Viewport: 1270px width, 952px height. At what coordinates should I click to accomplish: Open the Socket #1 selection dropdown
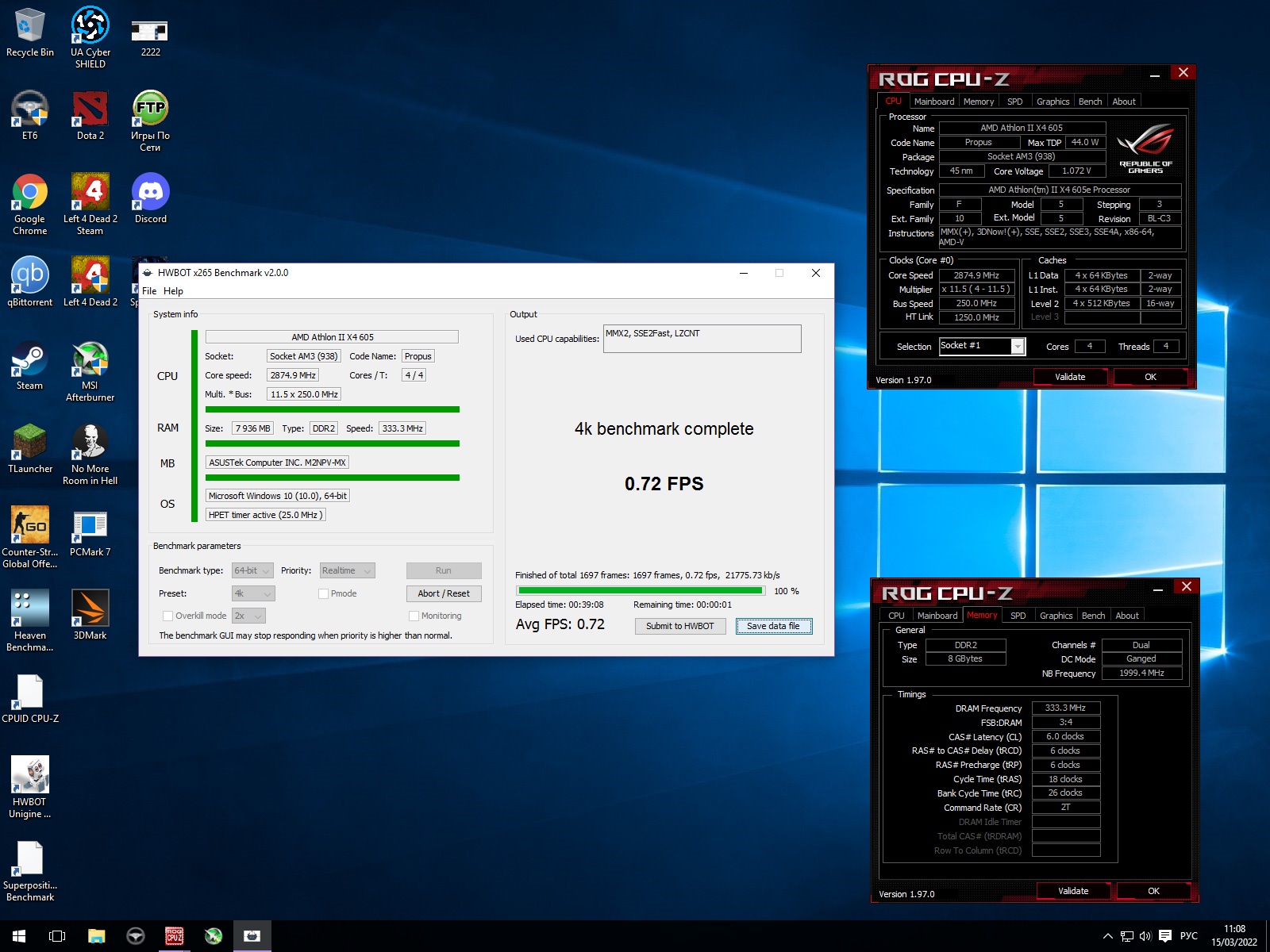coord(983,346)
